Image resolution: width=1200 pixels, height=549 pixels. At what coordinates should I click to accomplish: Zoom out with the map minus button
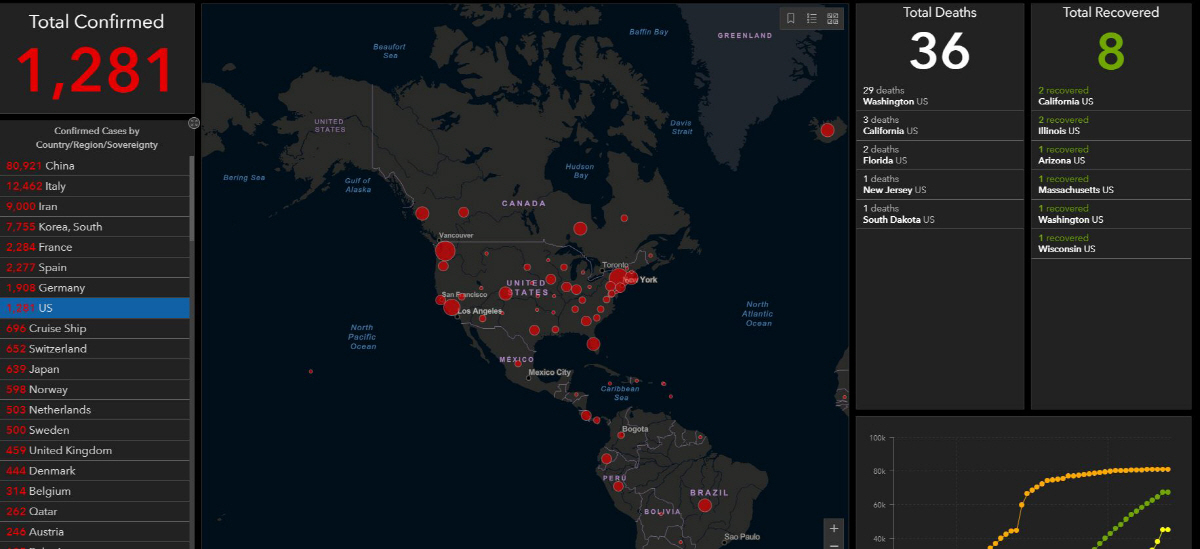834,545
